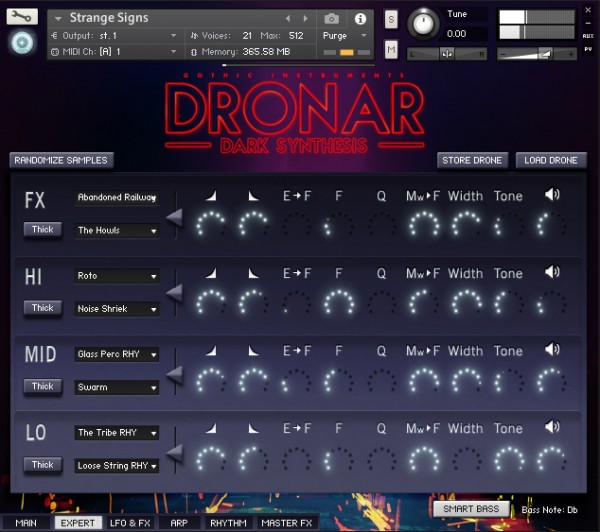This screenshot has height=532, width=600.
Task: Click the pan slider center icon
Action: [x=447, y=54]
